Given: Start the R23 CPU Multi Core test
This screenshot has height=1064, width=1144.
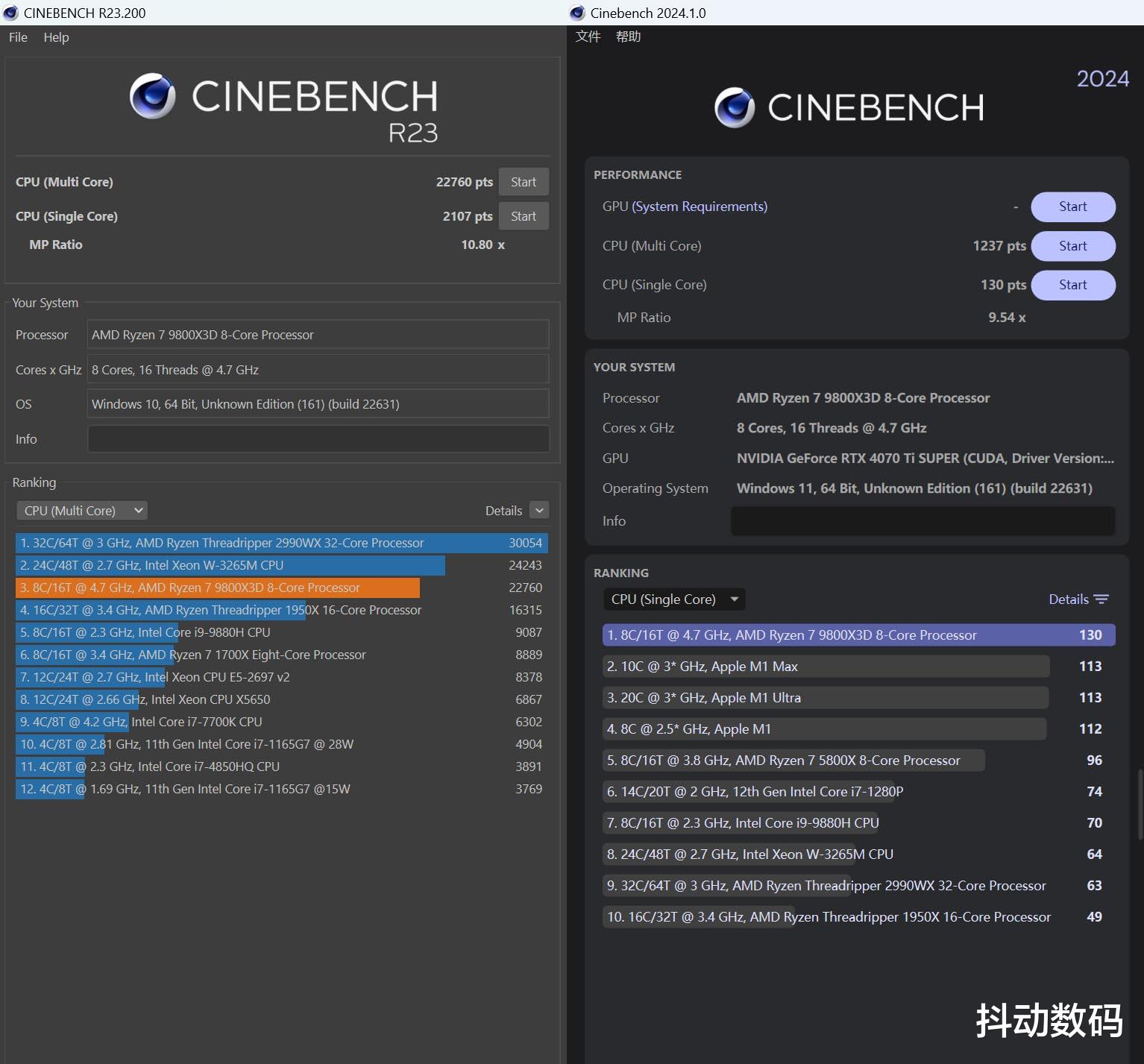Looking at the screenshot, I should (x=524, y=182).
